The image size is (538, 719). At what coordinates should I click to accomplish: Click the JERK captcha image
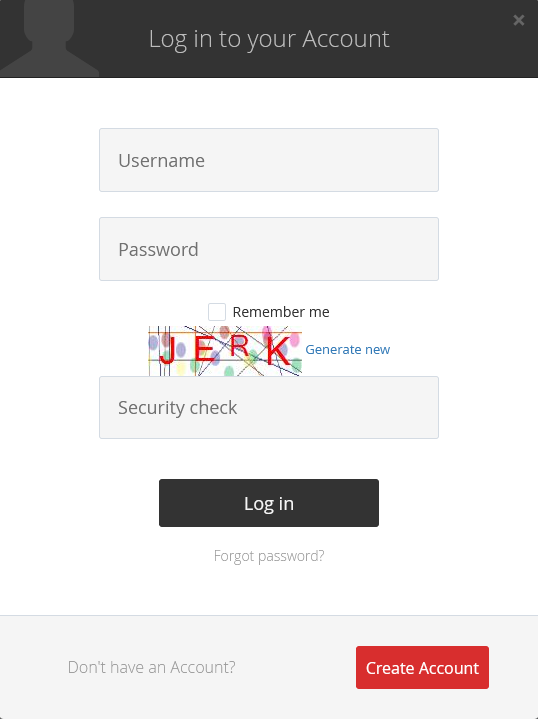(225, 351)
